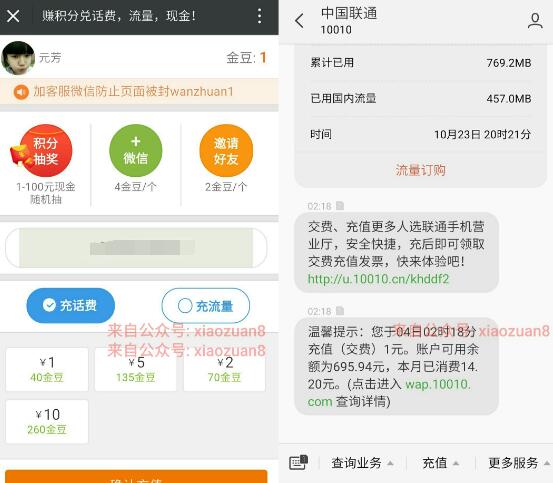Tap the 累计已用 769.2MB row
The image size is (553, 483).
pos(420,63)
